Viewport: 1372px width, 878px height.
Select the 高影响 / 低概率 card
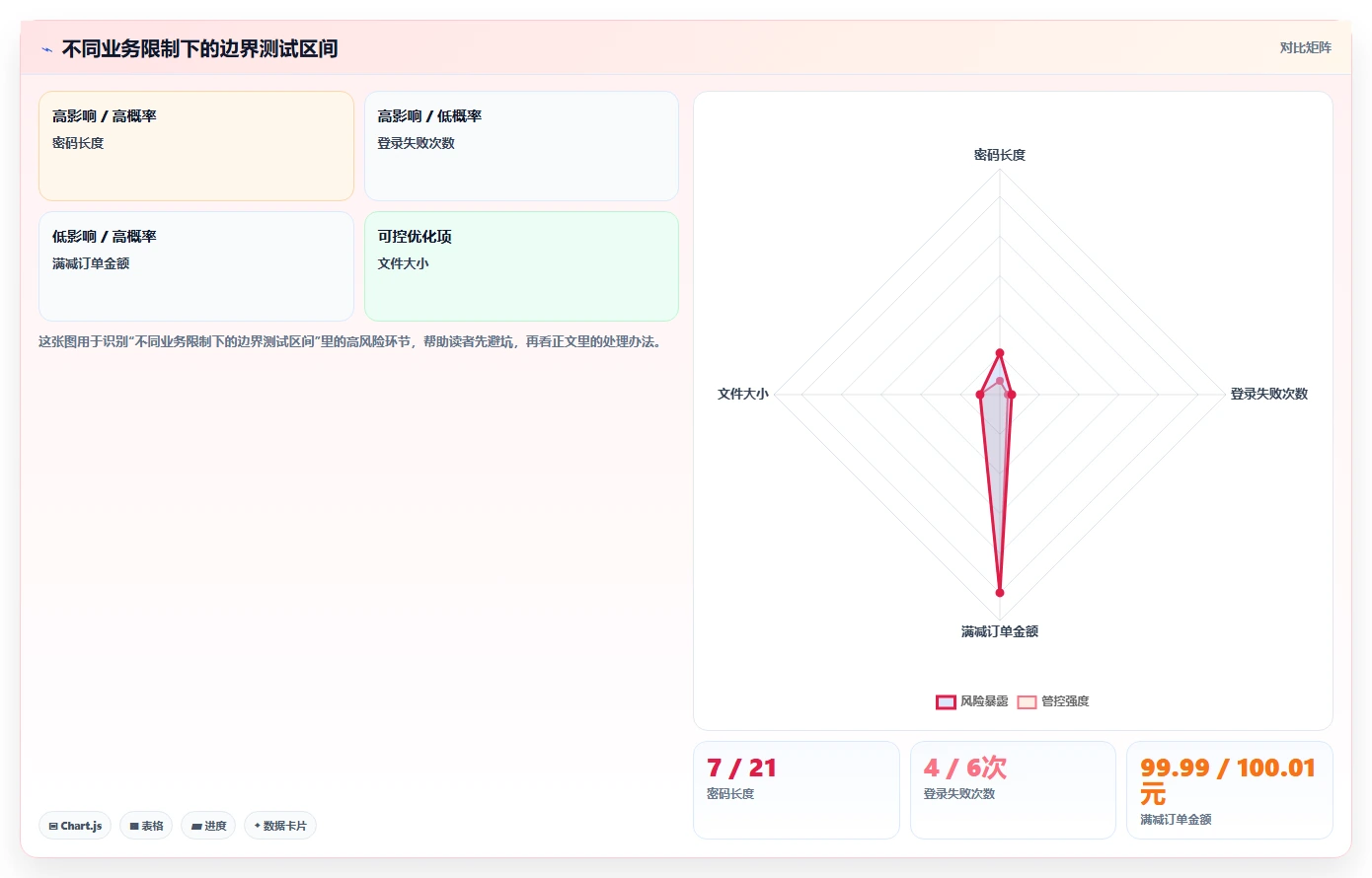[x=521, y=146]
